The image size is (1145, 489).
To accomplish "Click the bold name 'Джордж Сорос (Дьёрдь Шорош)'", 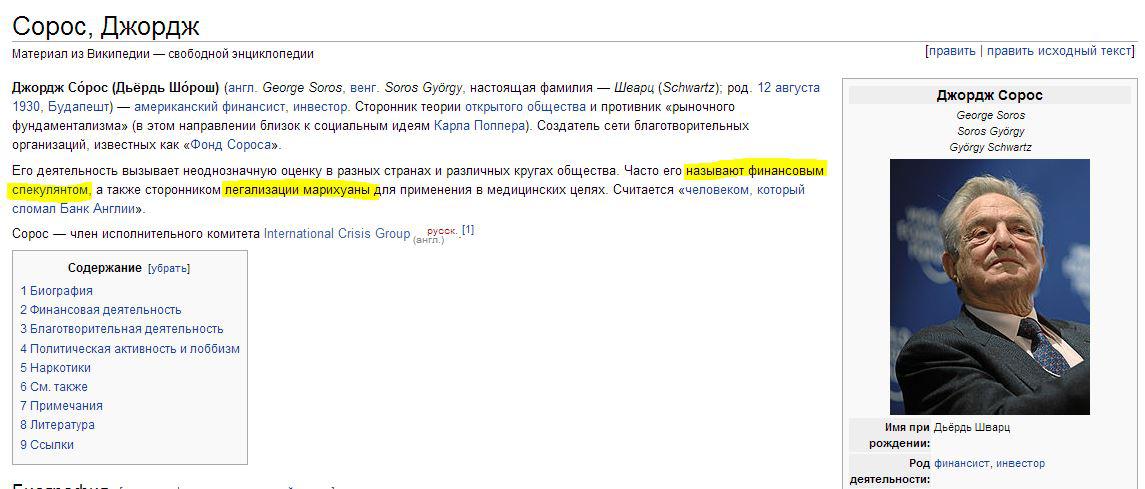I will pyautogui.click(x=116, y=88).
